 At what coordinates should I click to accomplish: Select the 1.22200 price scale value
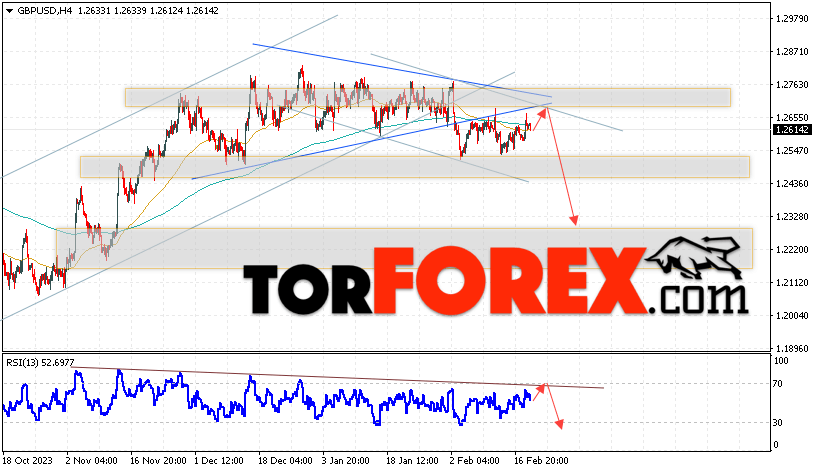[792, 250]
